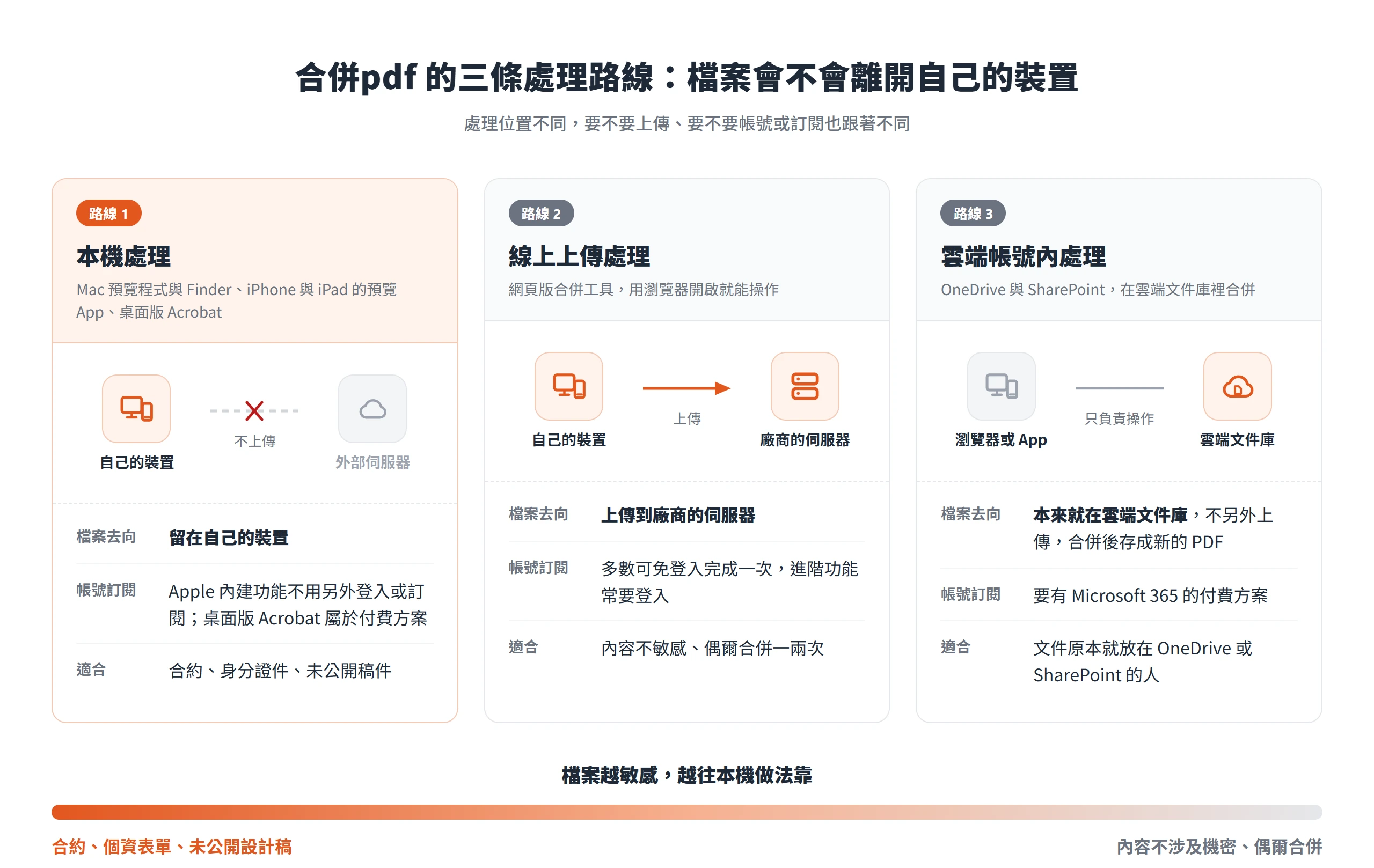The image size is (1374, 868).
Task: Click 內容不敏感、偶爾合併一兩次
Action: [x=713, y=649]
